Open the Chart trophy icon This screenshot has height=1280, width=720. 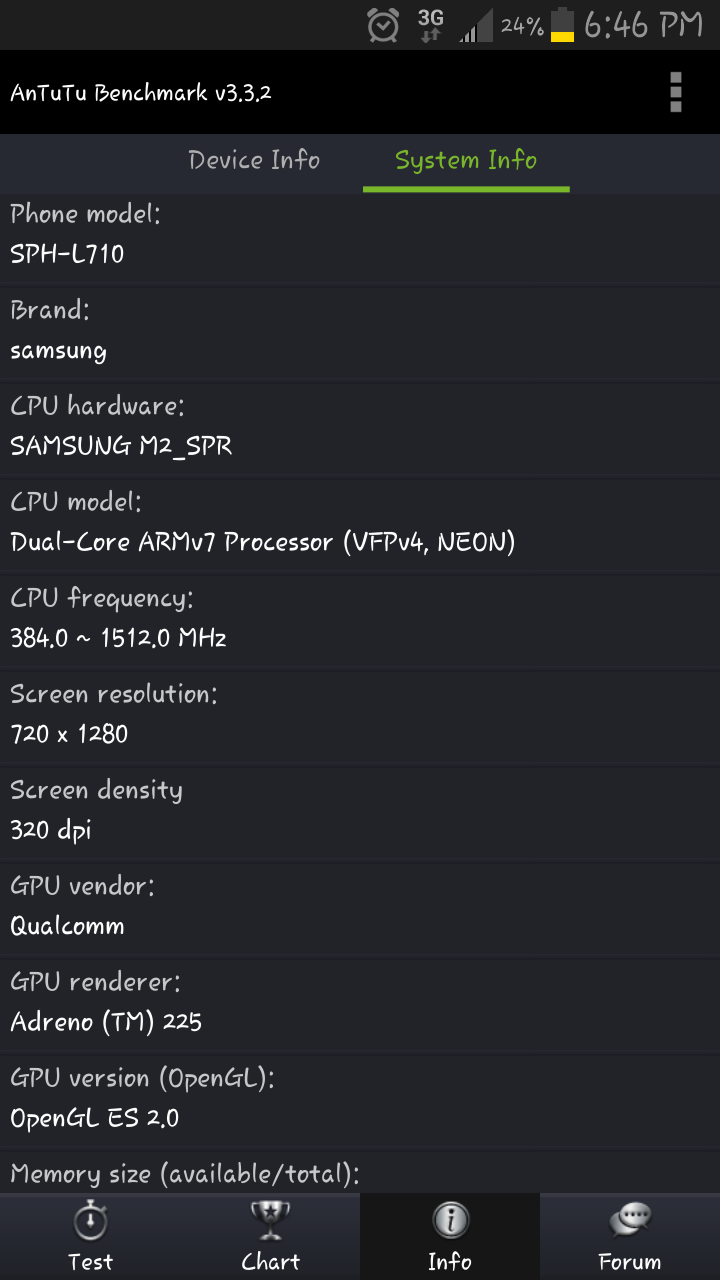pos(270,1222)
